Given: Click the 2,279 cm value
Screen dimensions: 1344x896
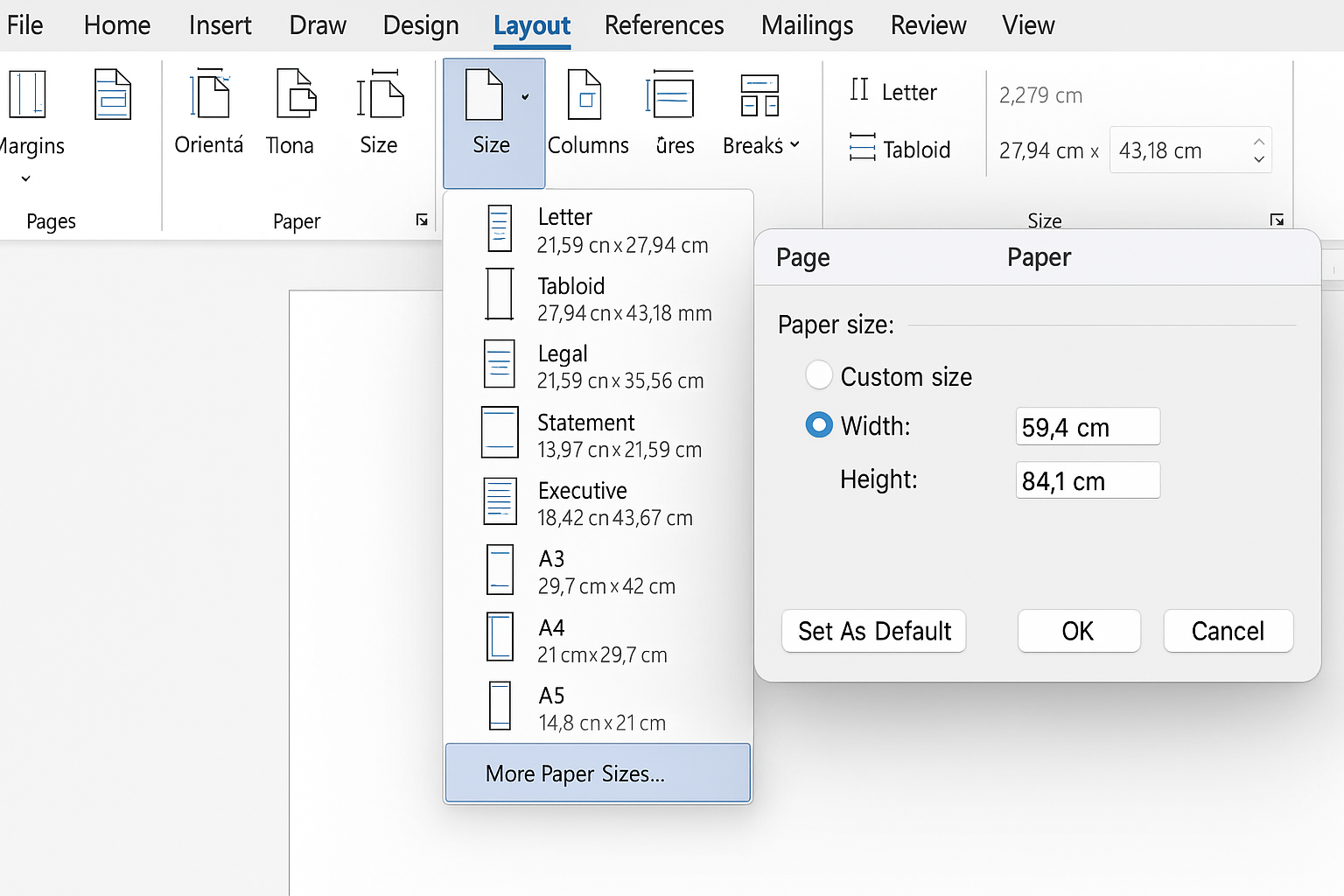Looking at the screenshot, I should tap(1041, 95).
